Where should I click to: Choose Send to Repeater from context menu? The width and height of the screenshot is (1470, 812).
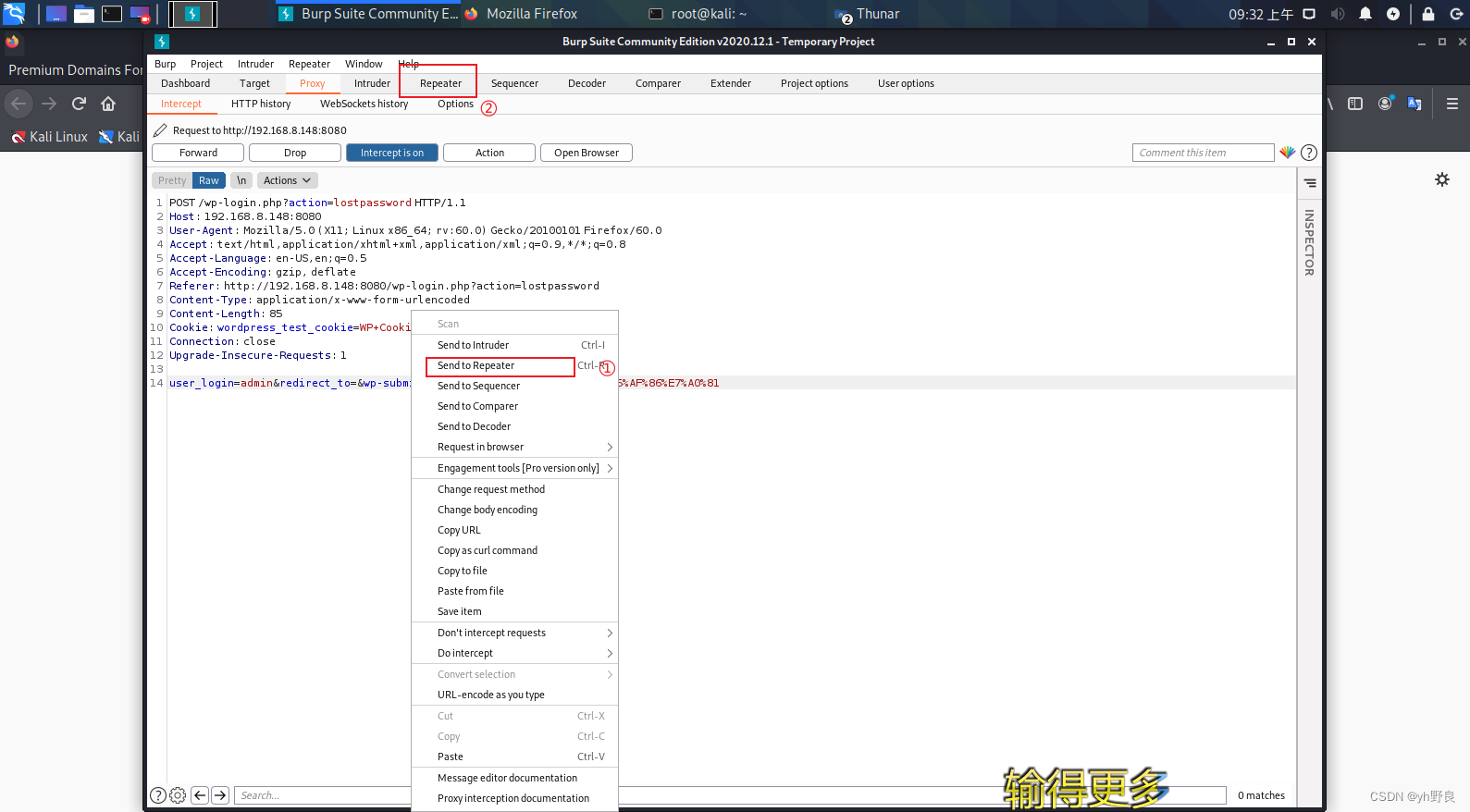coord(514,365)
